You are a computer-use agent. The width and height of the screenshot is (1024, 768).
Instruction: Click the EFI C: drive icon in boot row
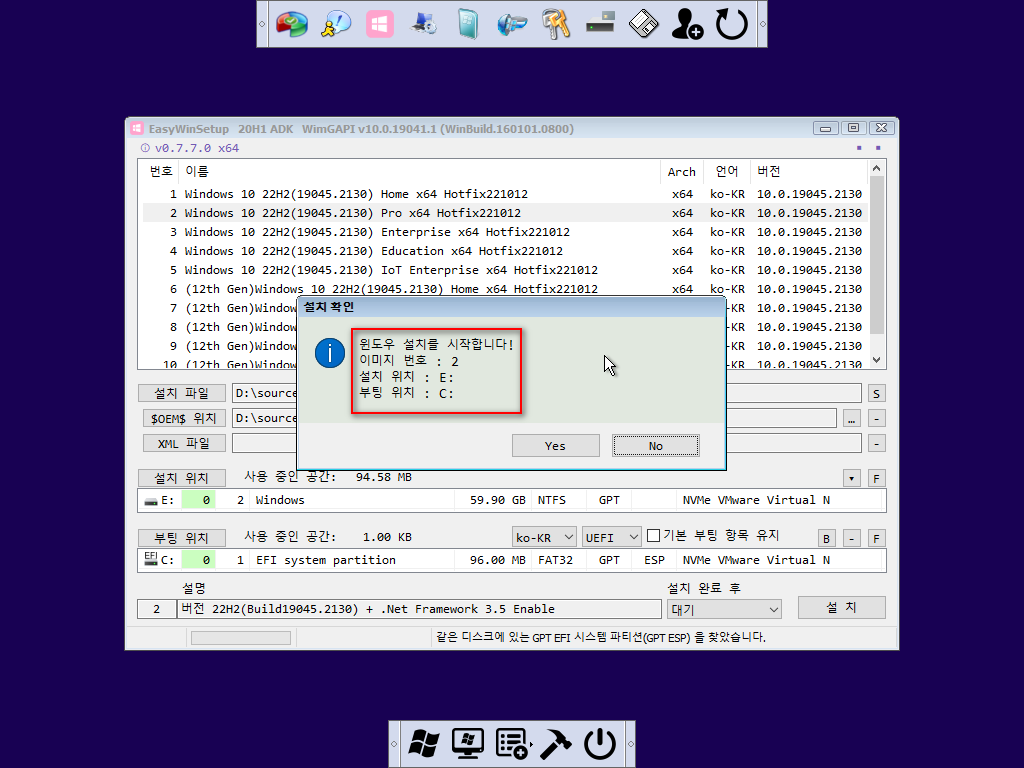(151, 559)
